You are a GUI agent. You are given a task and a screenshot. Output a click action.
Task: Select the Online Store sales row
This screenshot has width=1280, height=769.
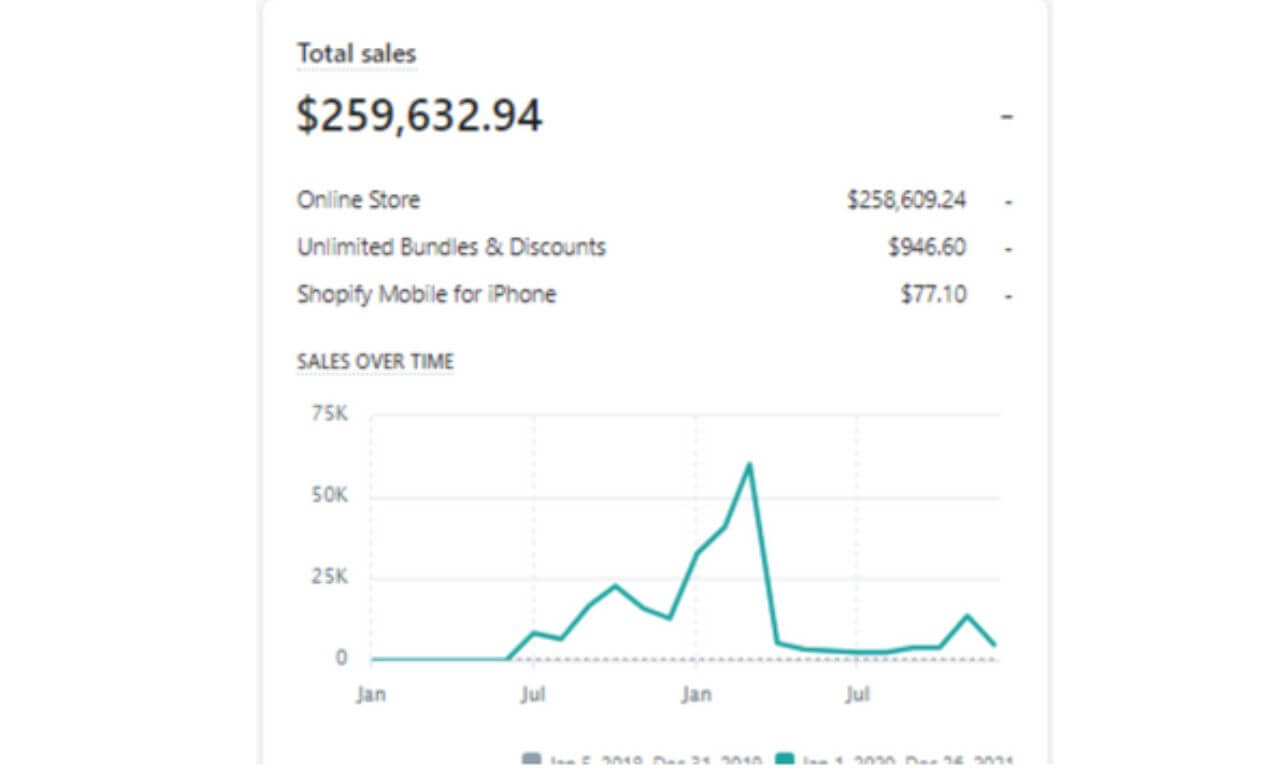pyautogui.click(x=358, y=200)
